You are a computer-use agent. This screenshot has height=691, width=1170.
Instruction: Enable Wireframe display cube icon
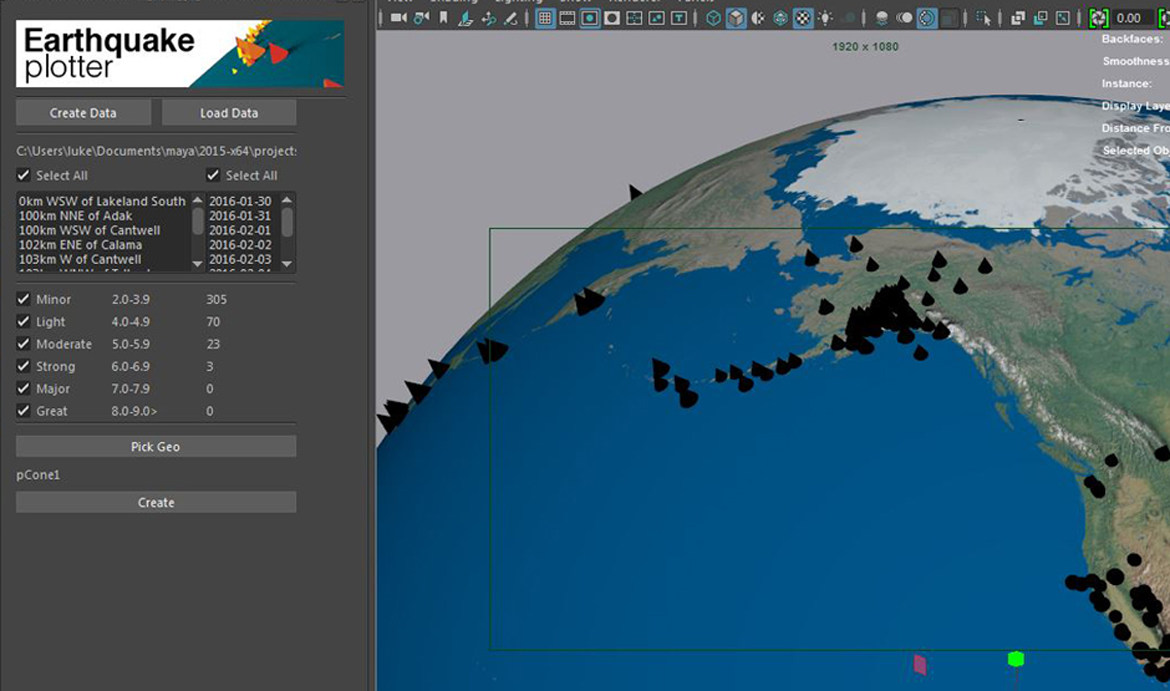click(x=713, y=18)
